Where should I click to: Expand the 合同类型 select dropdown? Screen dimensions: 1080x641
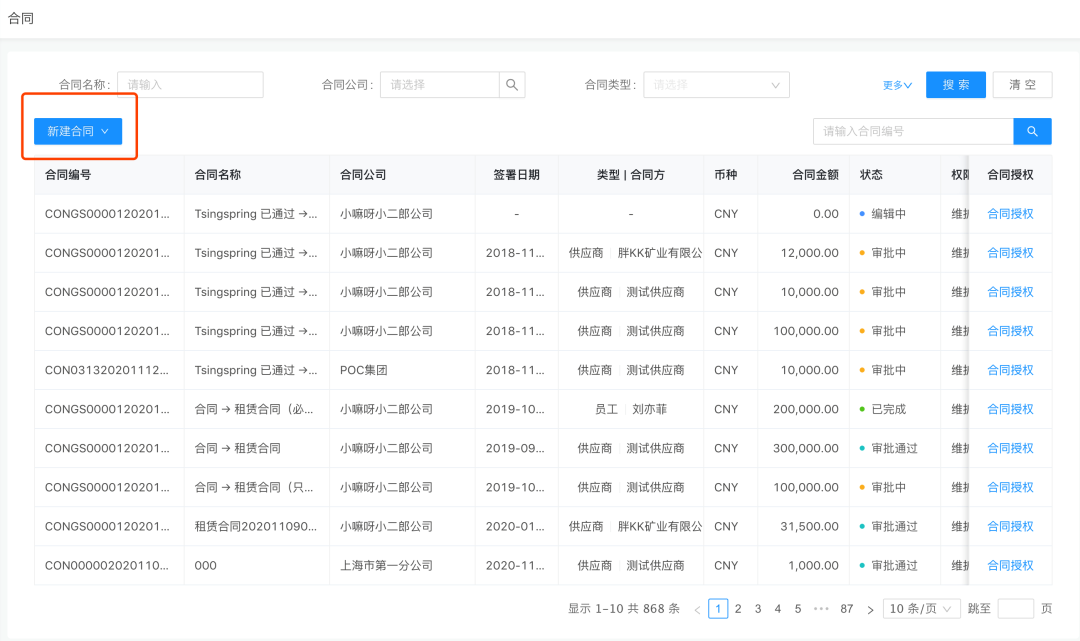(x=716, y=85)
